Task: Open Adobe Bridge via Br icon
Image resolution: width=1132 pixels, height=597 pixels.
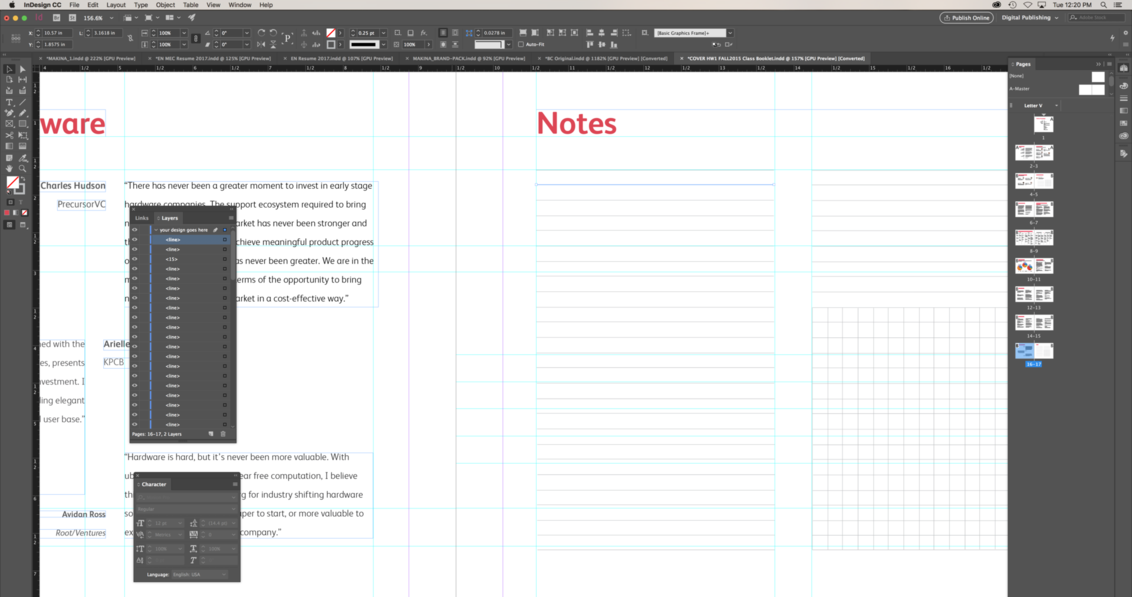Action: pos(56,17)
